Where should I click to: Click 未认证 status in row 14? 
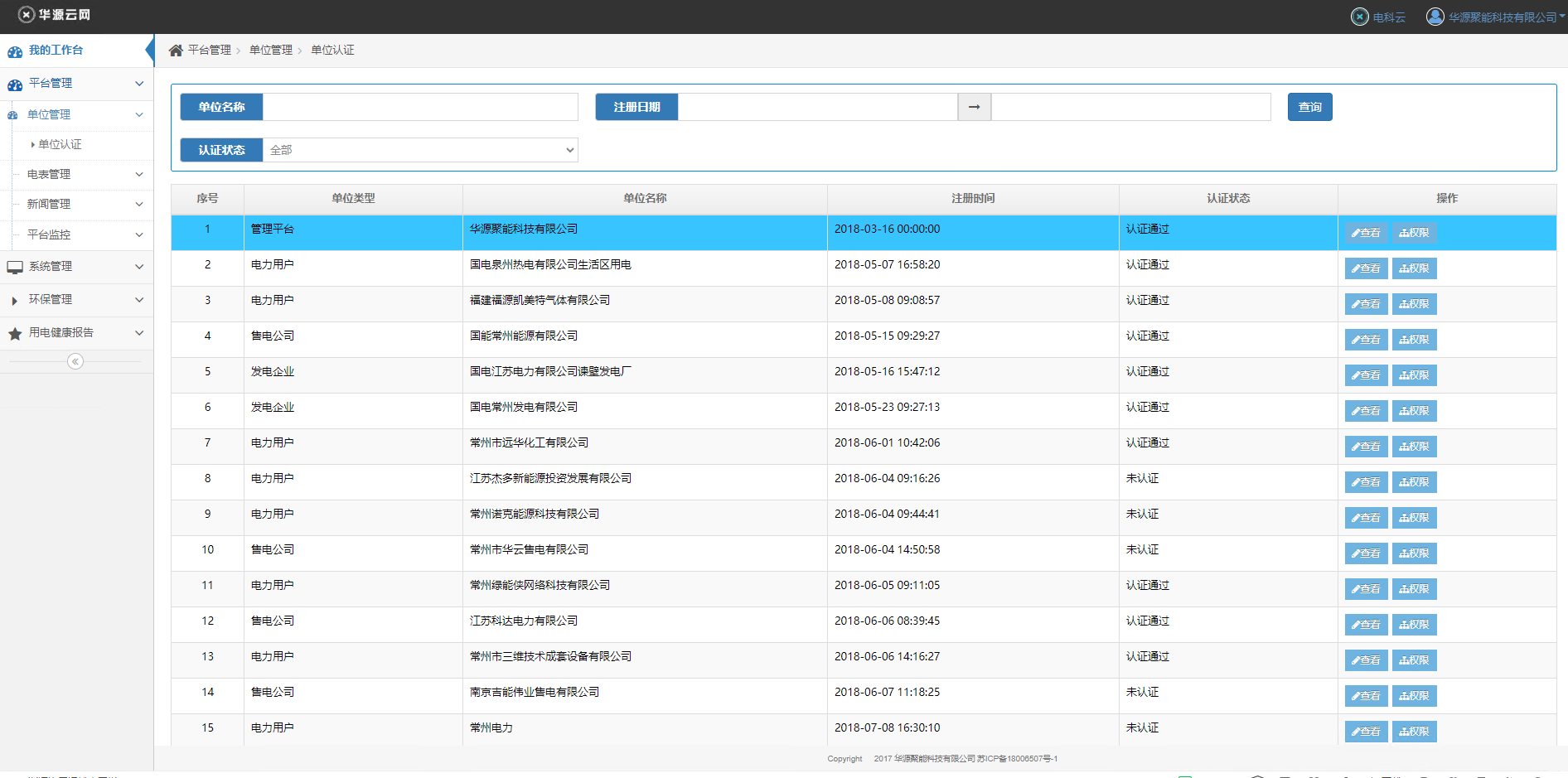click(x=1142, y=693)
